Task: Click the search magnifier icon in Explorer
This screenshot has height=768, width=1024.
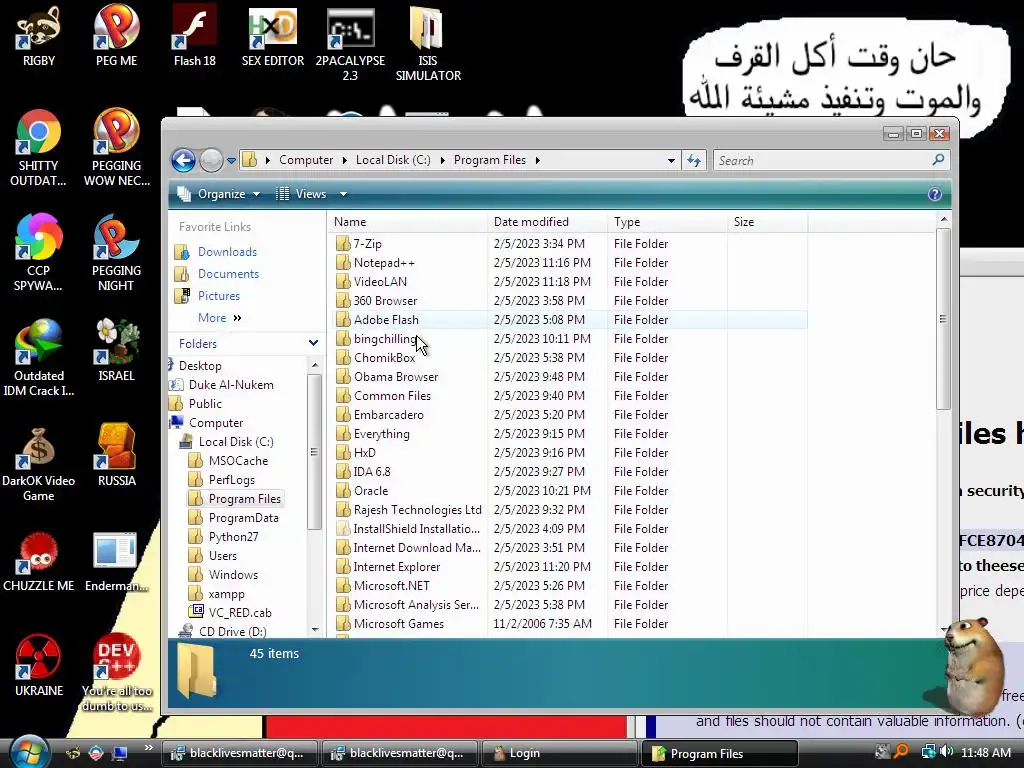Action: [938, 160]
